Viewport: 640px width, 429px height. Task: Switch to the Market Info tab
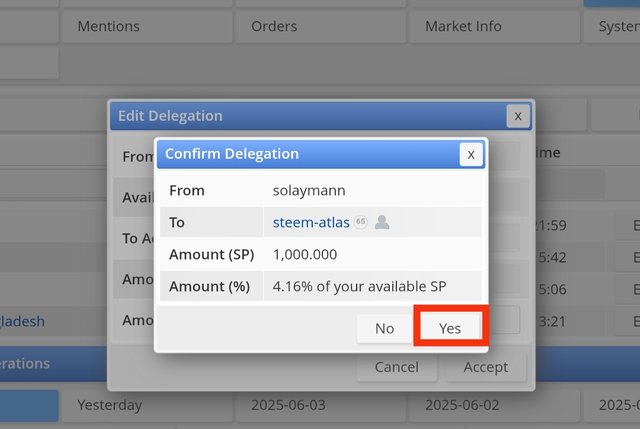coord(494,27)
